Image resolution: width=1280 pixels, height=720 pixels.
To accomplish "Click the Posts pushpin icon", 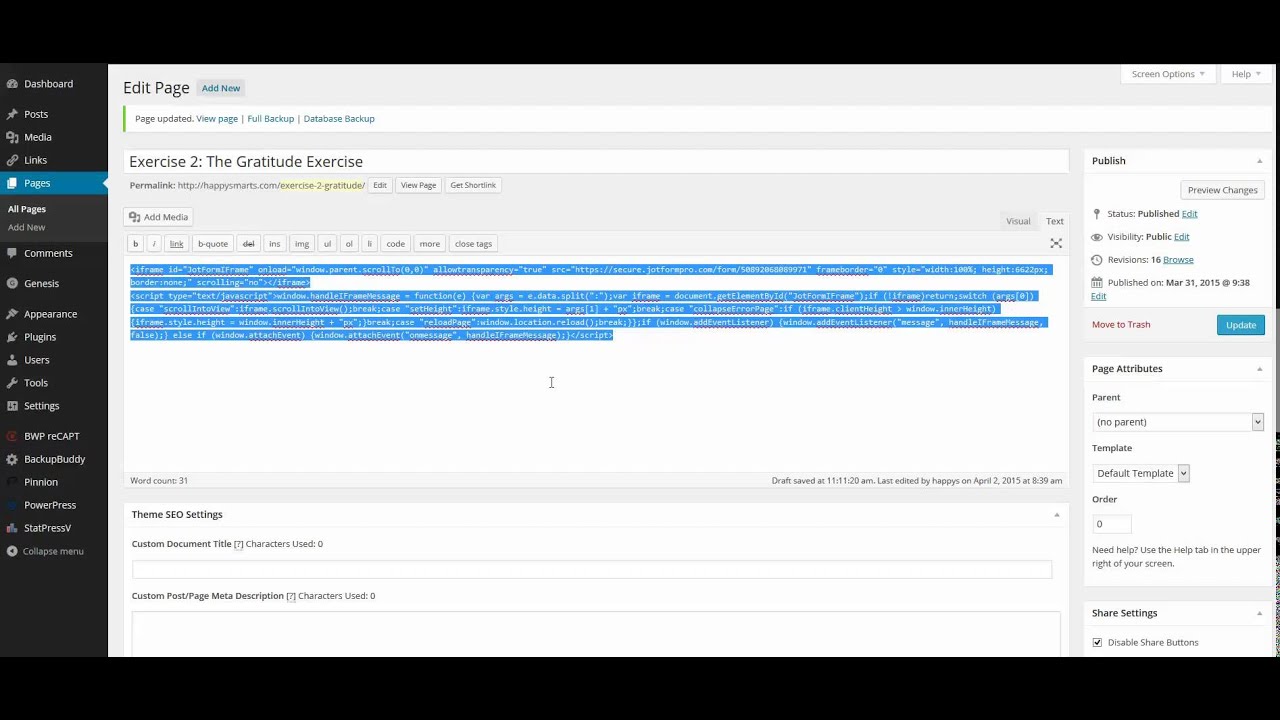I will pos(12,114).
